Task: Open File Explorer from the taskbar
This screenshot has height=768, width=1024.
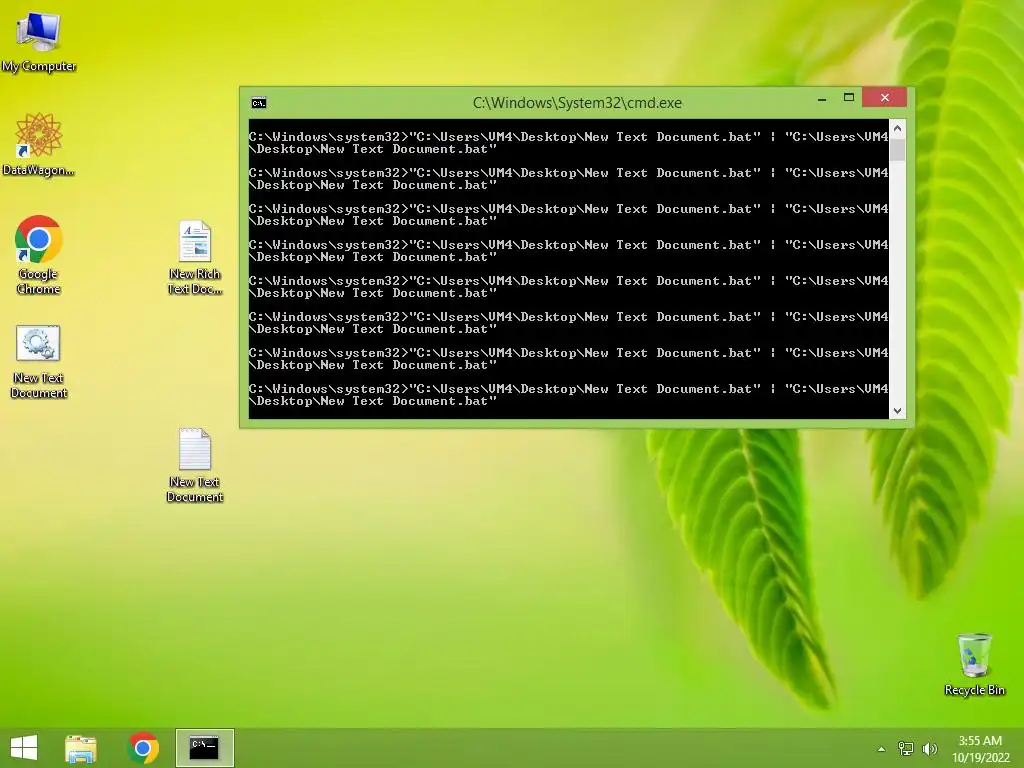Action: point(81,748)
